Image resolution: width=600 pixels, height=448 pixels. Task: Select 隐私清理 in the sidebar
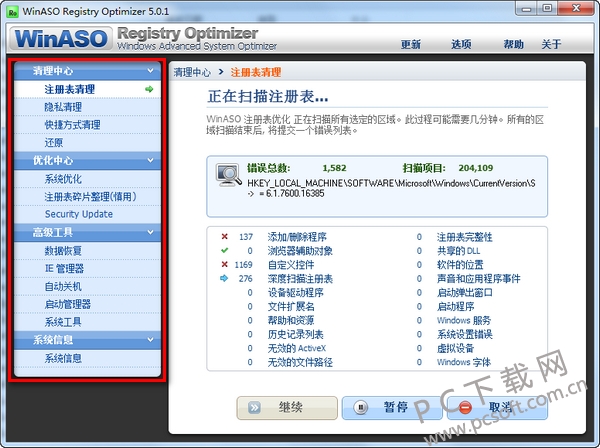pos(87,107)
